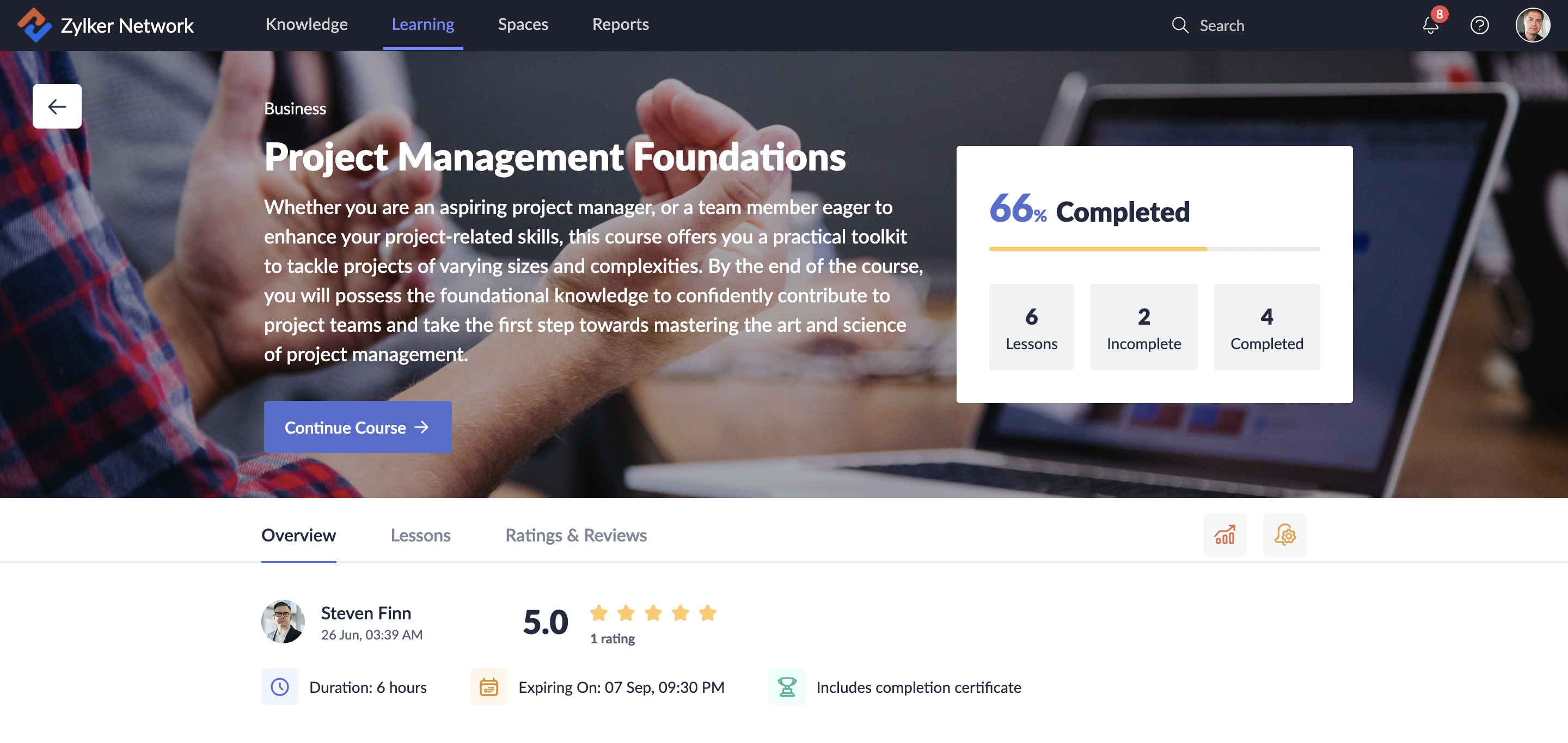Click 'Duration: 6 hours' text
This screenshot has width=1568, height=743.
coord(367,687)
